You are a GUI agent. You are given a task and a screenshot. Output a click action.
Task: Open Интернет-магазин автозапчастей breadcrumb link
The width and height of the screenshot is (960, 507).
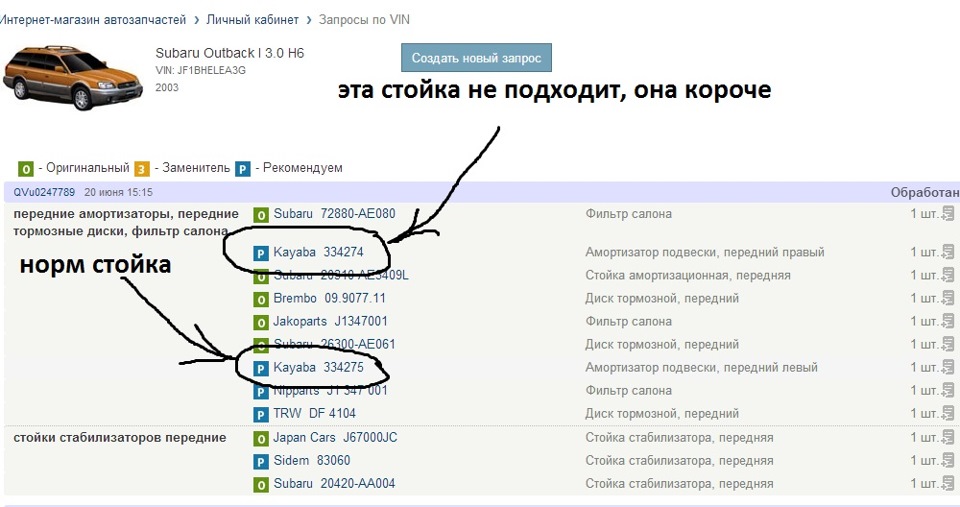tap(92, 20)
